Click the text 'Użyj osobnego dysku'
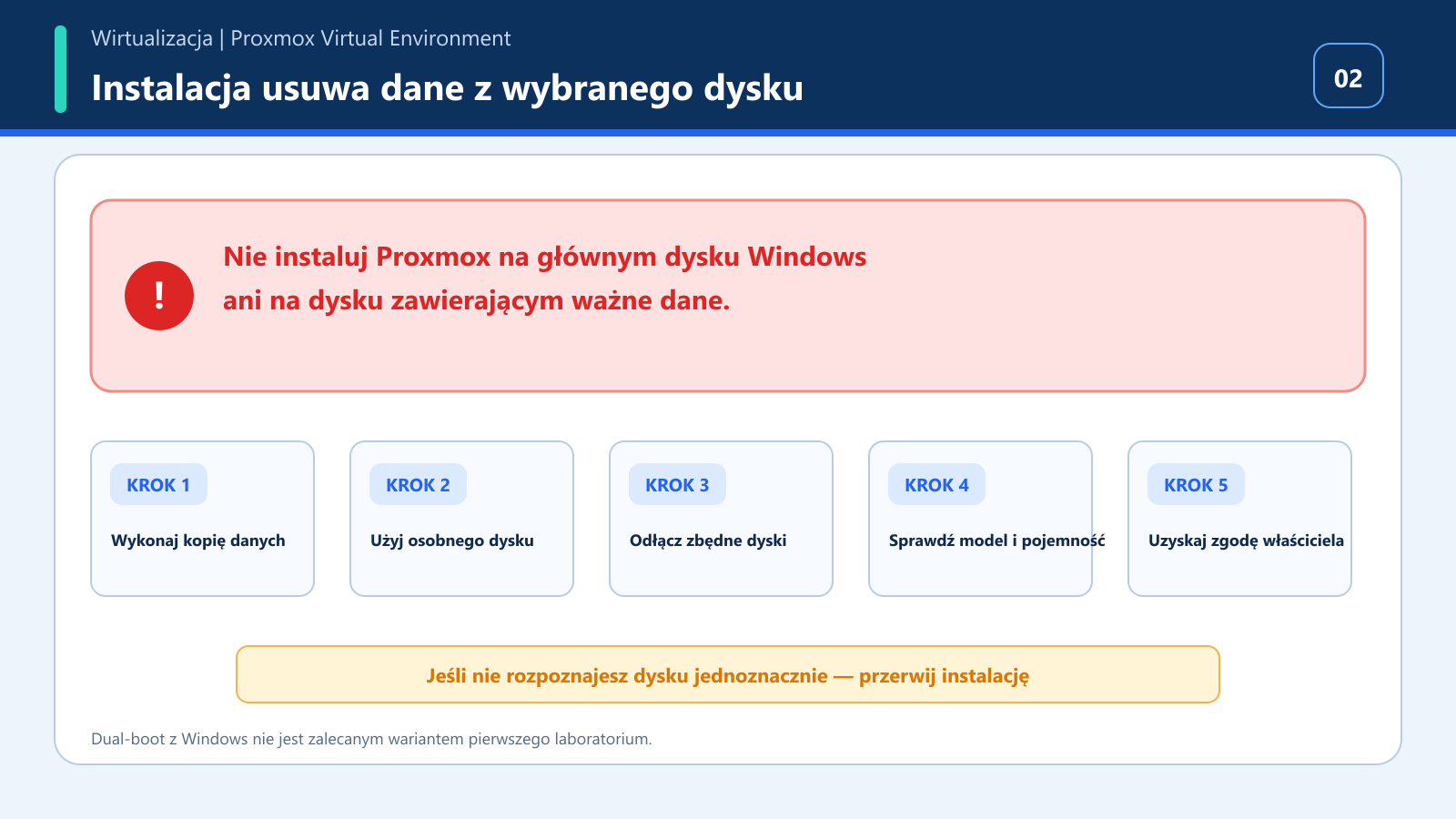 pyautogui.click(x=452, y=541)
